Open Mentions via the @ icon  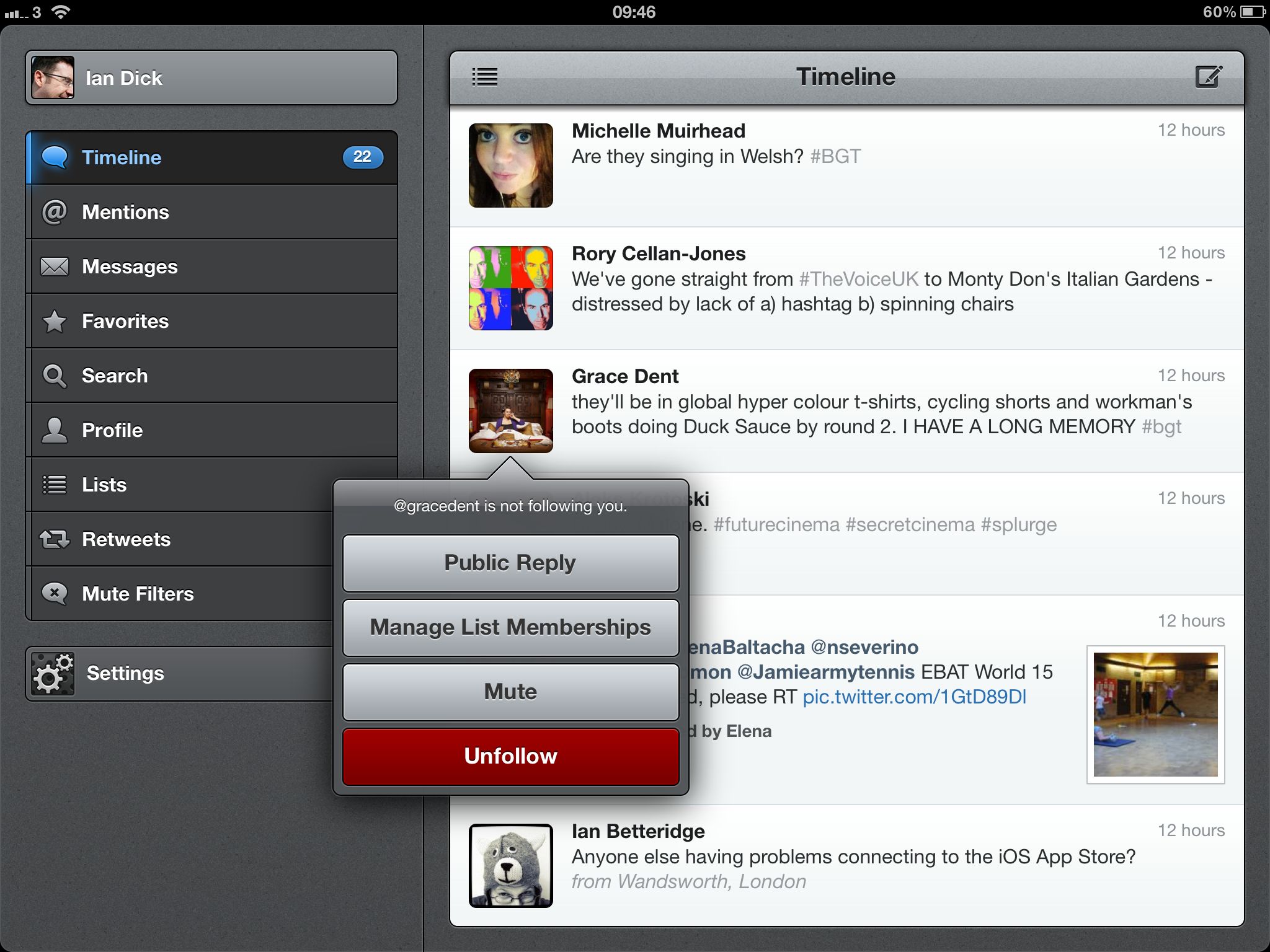pyautogui.click(x=55, y=212)
